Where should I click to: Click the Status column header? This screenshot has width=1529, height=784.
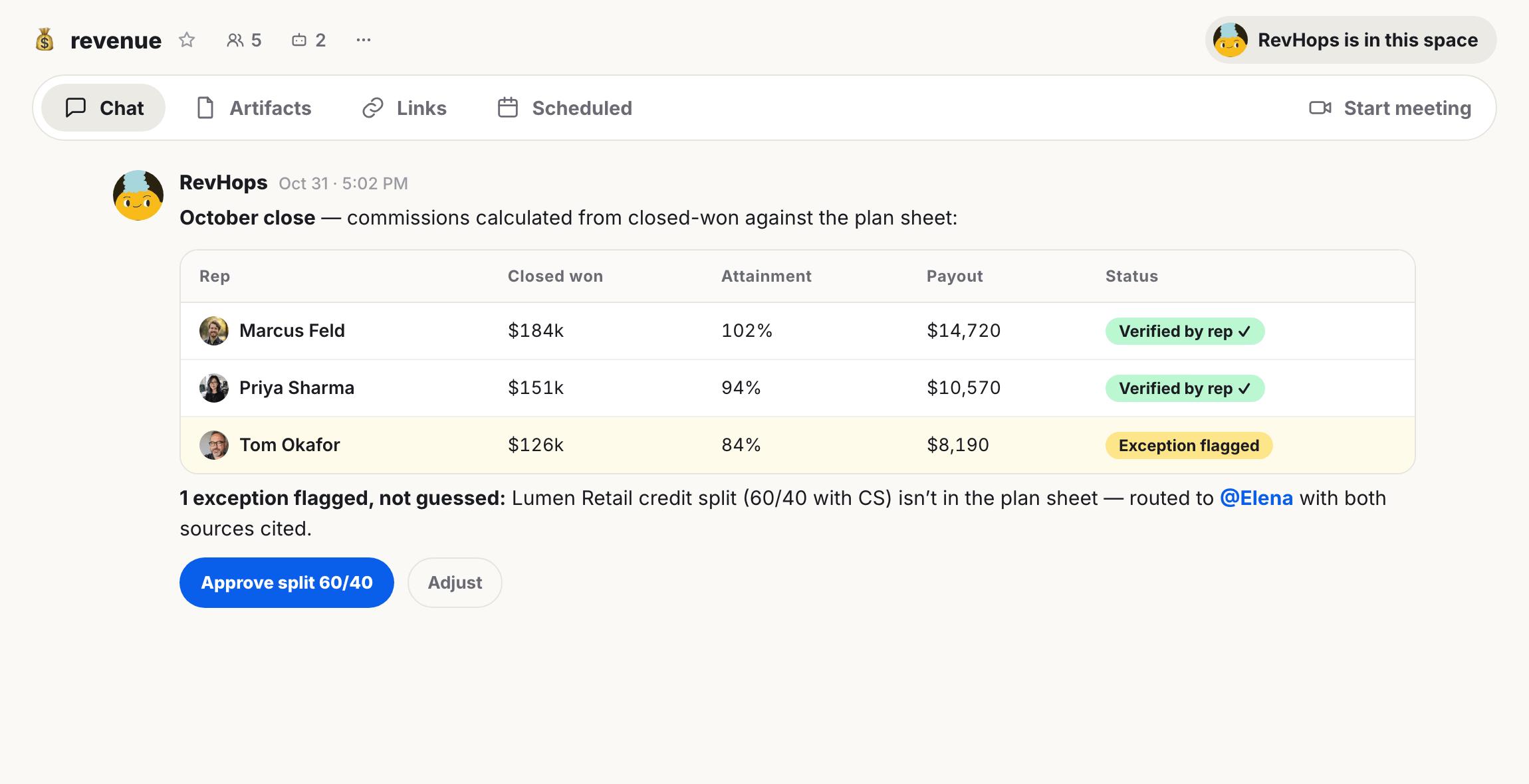point(1131,276)
